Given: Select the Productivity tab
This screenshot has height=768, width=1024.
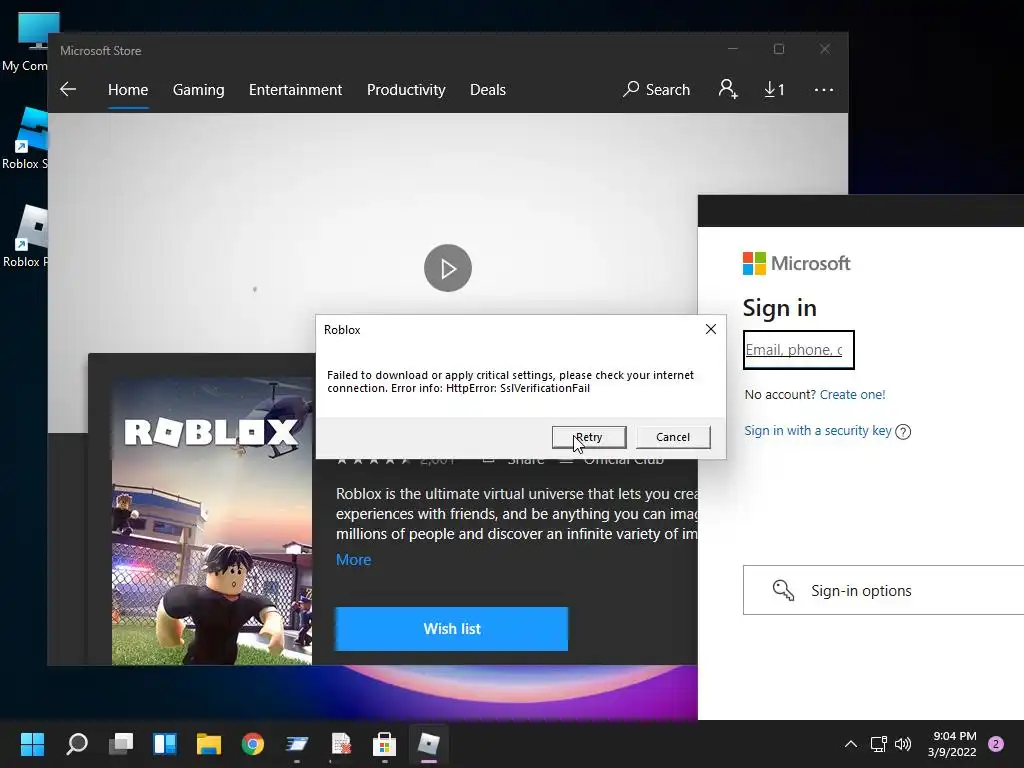Looking at the screenshot, I should (406, 89).
